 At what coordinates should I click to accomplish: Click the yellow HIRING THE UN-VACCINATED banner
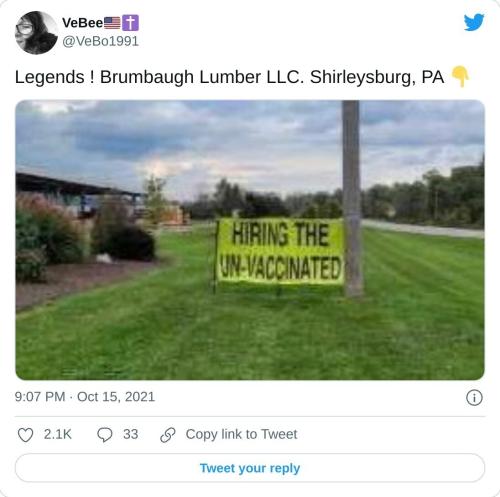280,252
